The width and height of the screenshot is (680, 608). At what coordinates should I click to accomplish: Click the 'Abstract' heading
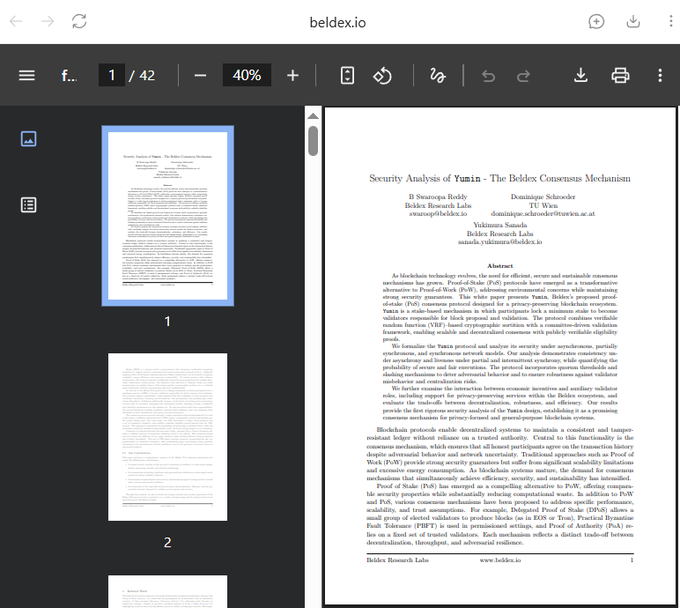coord(500,266)
